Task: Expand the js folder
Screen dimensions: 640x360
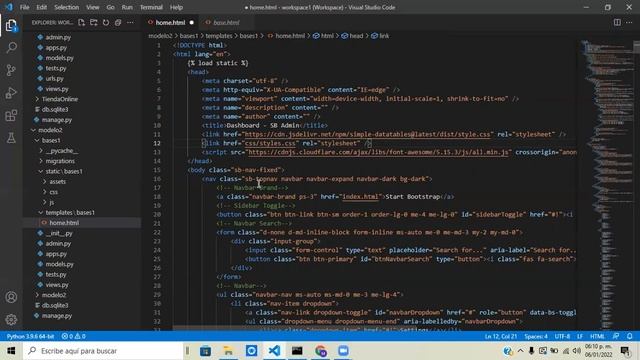Action: [52, 202]
